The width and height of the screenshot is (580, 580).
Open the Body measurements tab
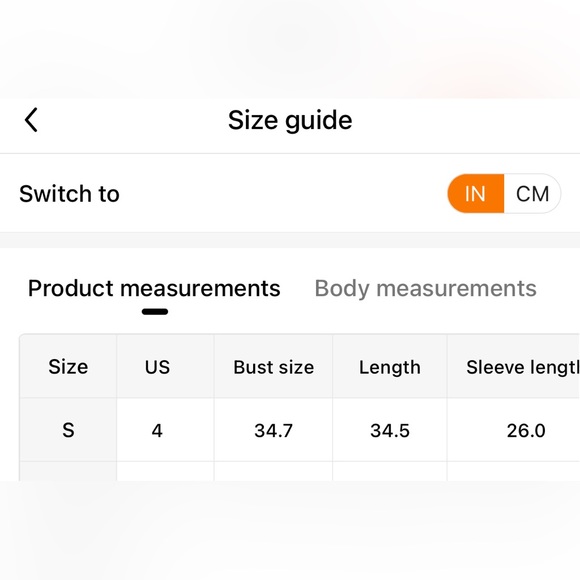[x=425, y=288]
